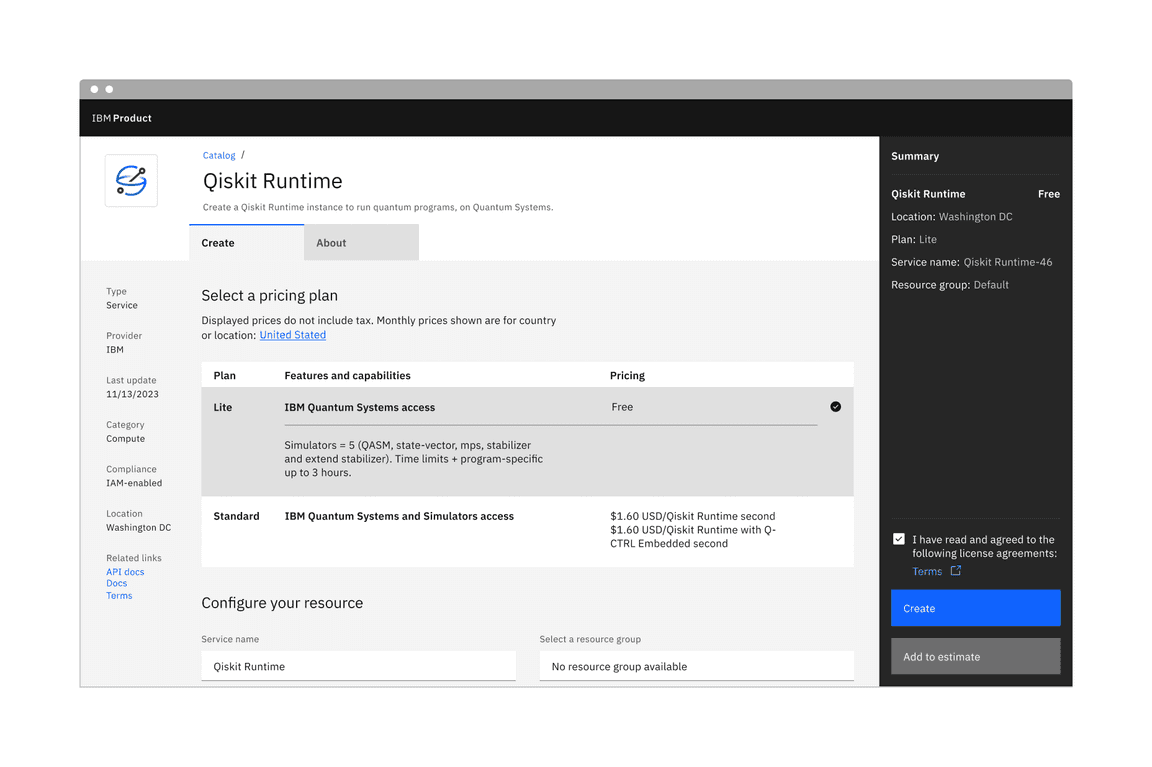
Task: Click inside the Service name input field
Action: [x=358, y=666]
